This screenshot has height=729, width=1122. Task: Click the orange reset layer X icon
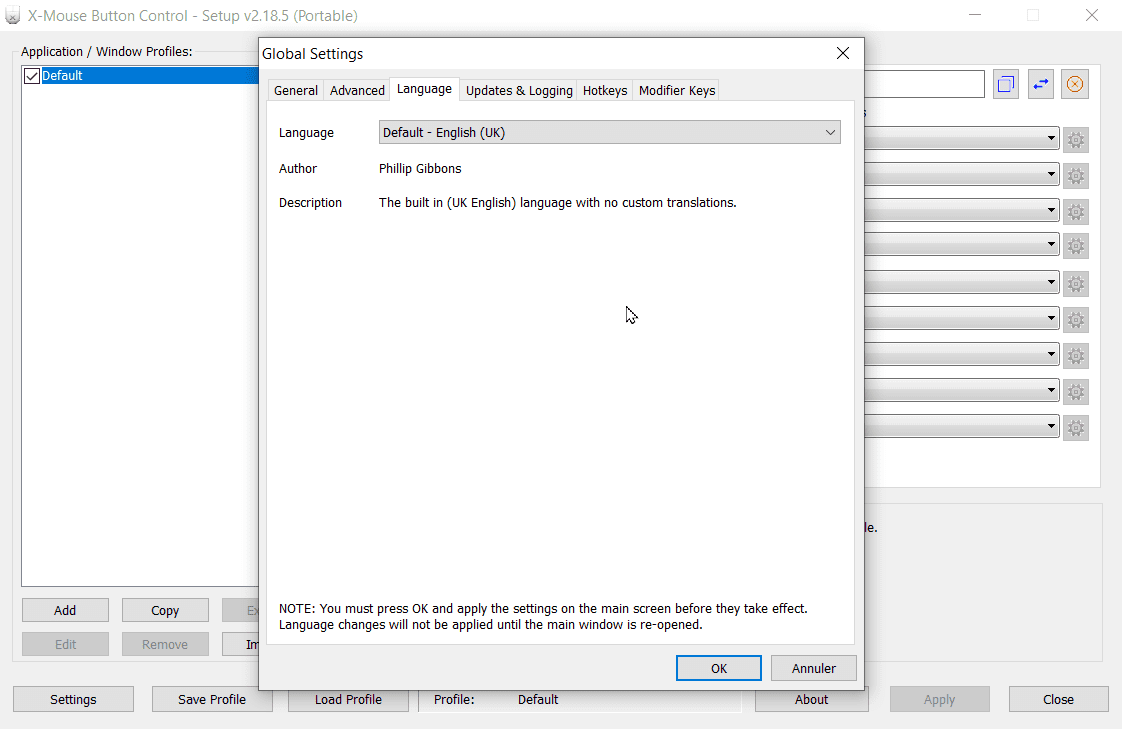pyautogui.click(x=1075, y=85)
